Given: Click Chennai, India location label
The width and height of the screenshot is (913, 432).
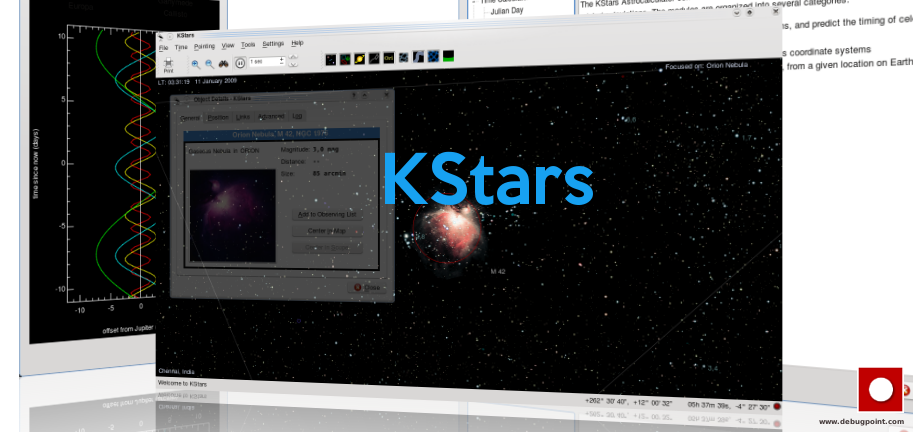Looking at the screenshot, I should coord(176,371).
